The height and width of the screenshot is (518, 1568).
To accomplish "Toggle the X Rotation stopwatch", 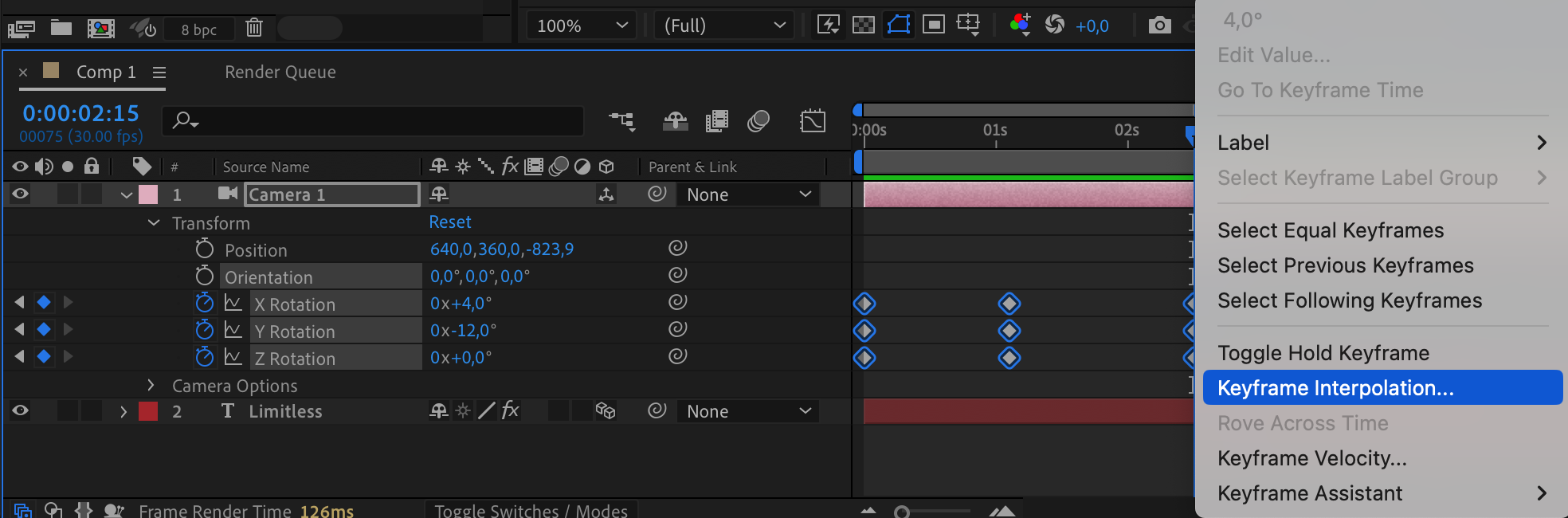I will (205, 303).
